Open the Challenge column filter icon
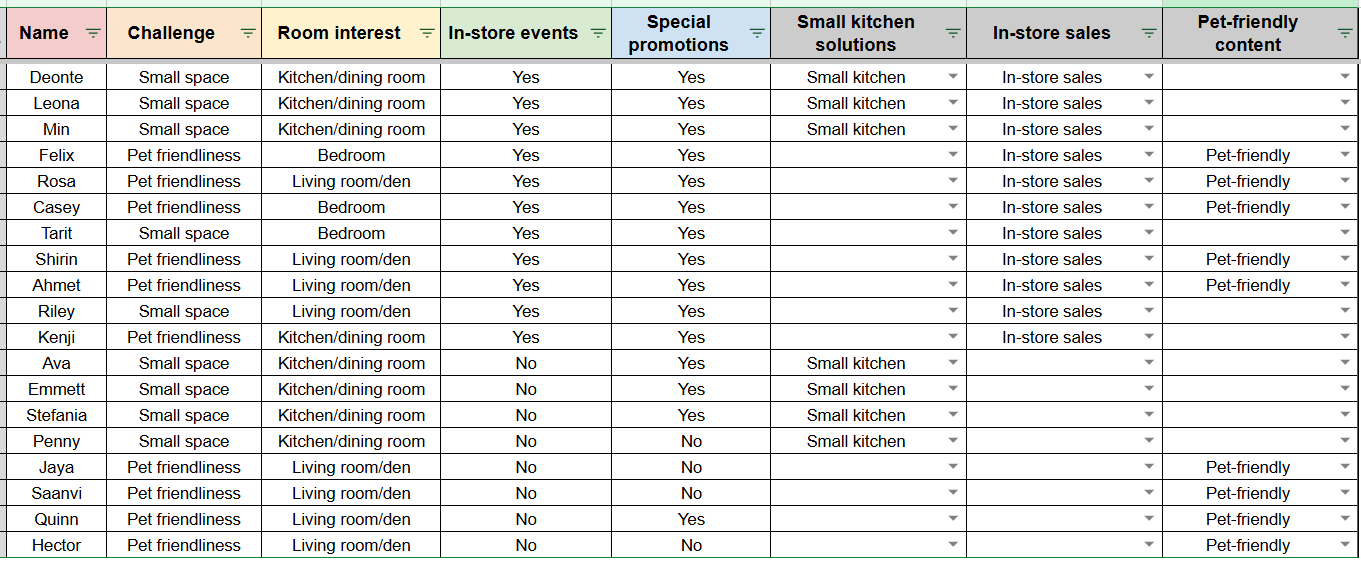 [x=248, y=33]
